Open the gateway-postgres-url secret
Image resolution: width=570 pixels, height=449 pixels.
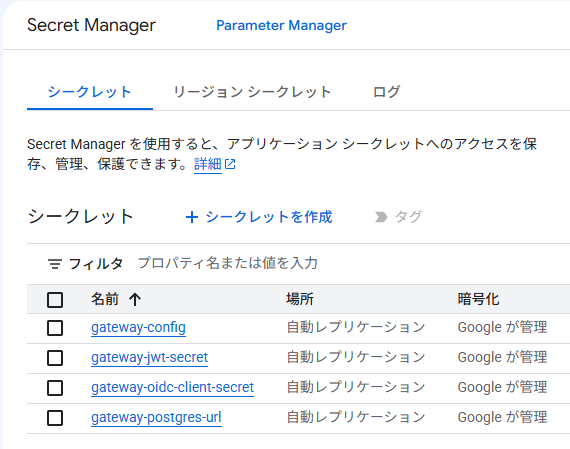(x=156, y=418)
